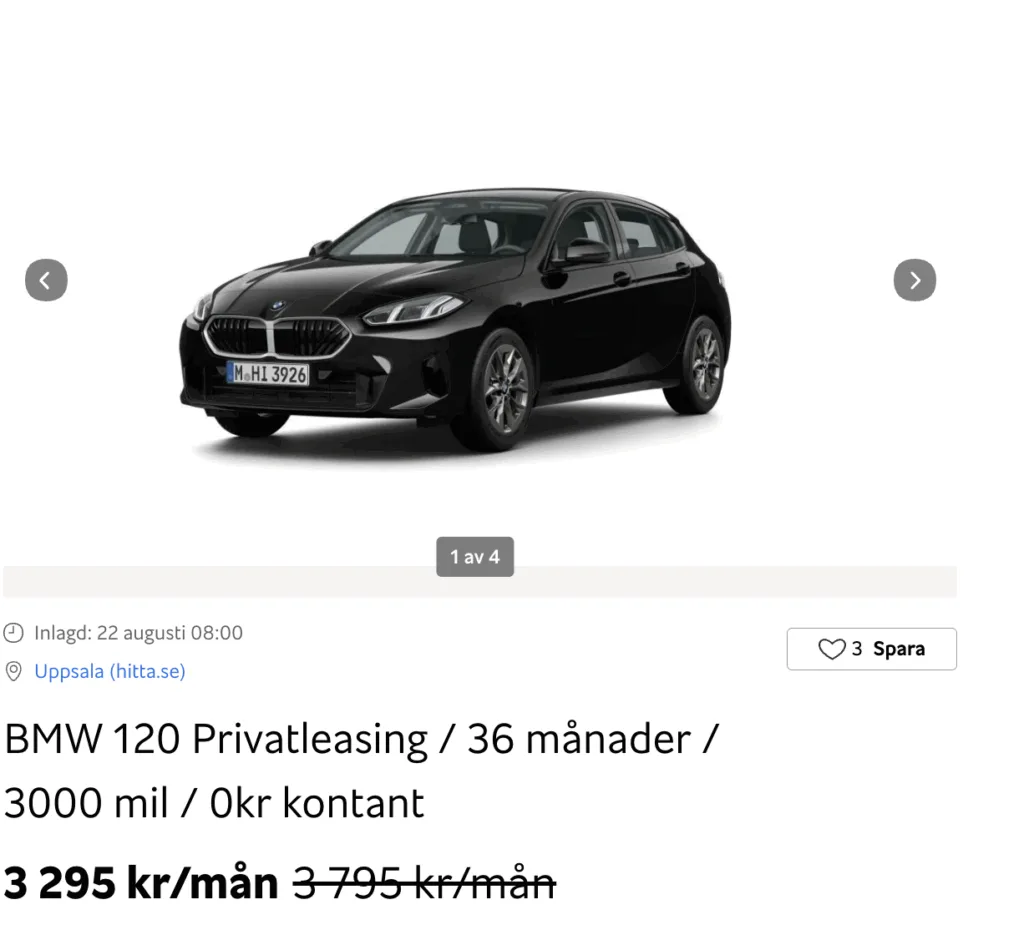Save the listing with Spara button
The height and width of the screenshot is (940, 1024).
871,649
